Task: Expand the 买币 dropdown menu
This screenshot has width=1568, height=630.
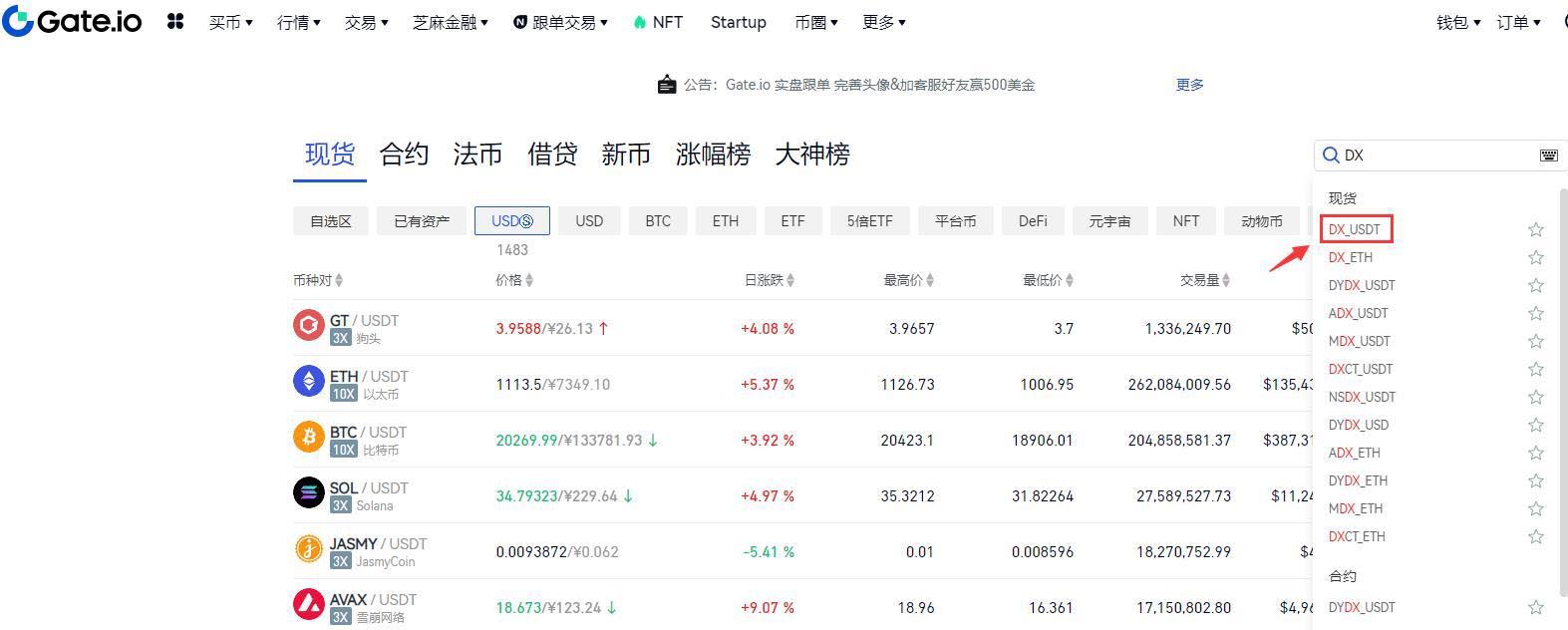Action: point(230,22)
